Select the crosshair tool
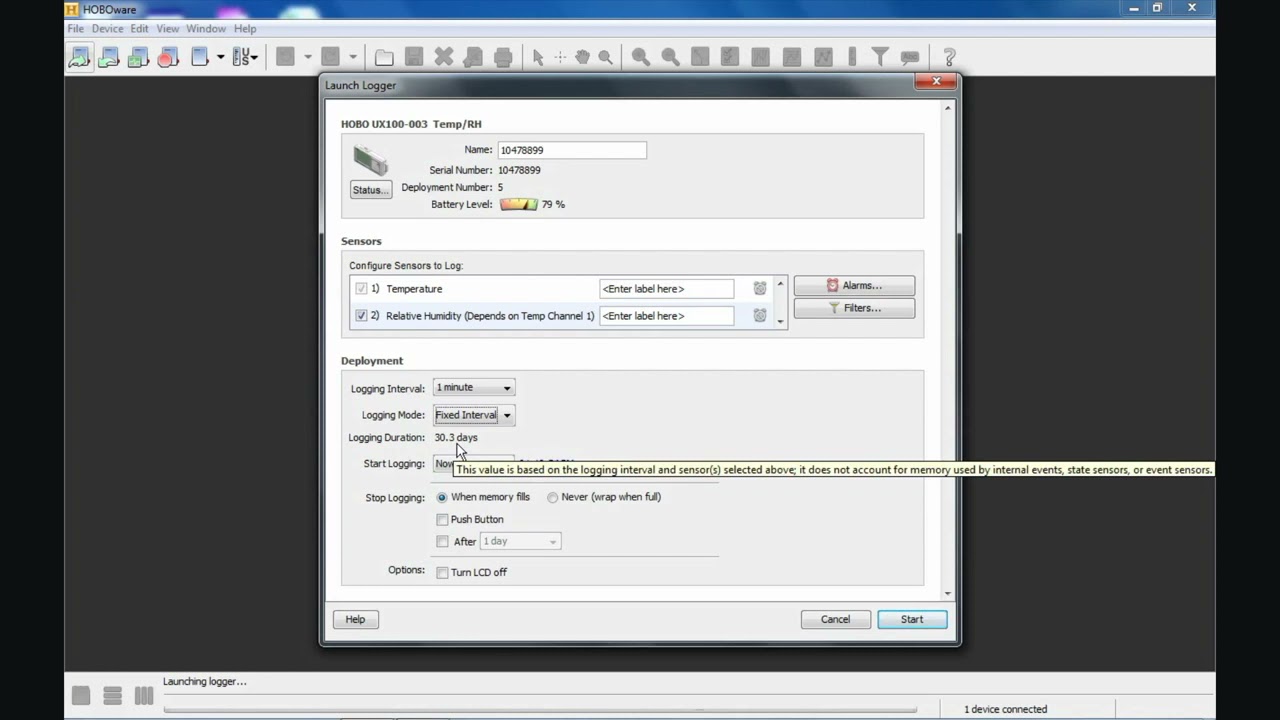 (x=560, y=57)
